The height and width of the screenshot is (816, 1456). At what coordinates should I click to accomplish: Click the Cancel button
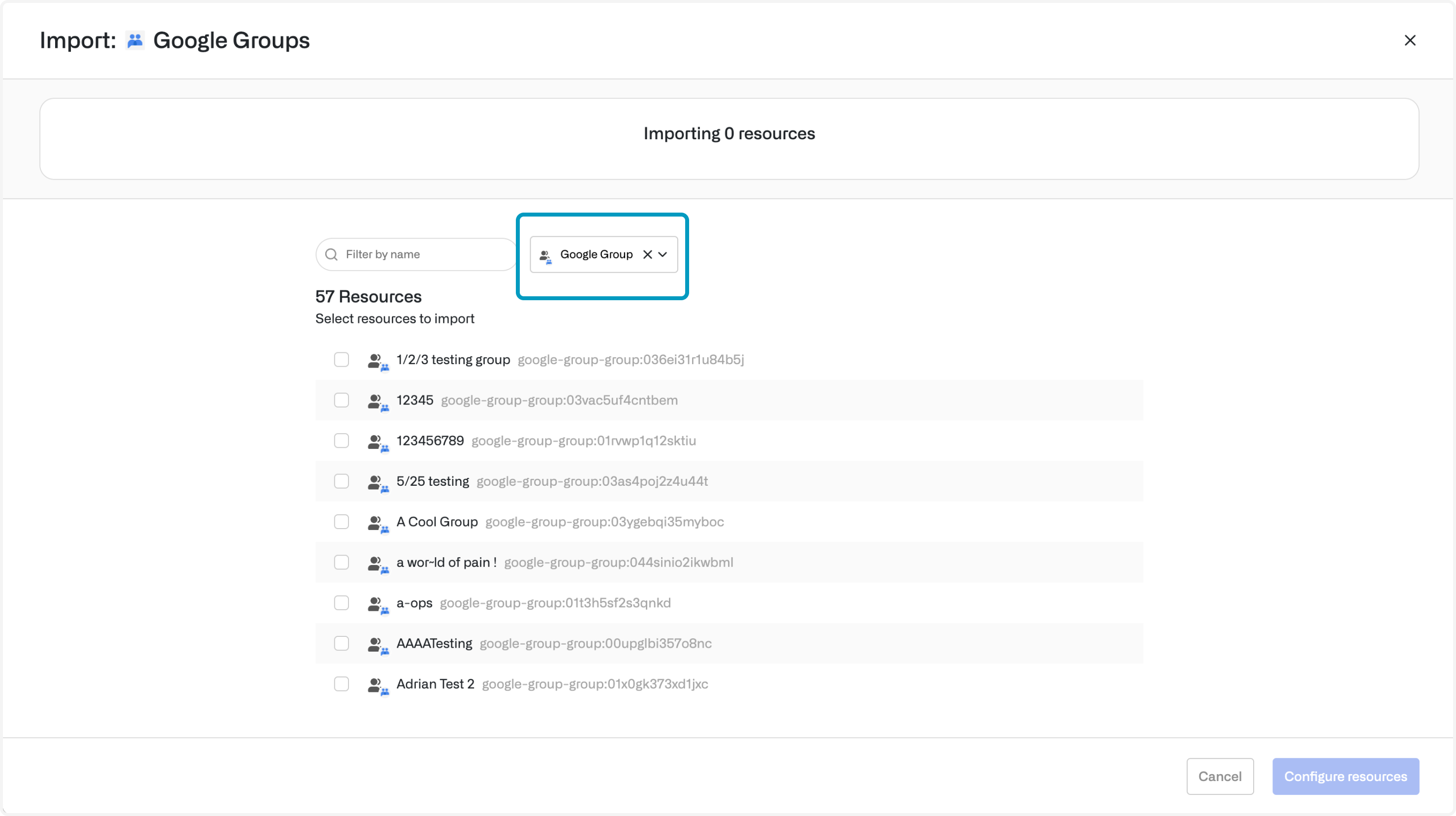(x=1220, y=776)
